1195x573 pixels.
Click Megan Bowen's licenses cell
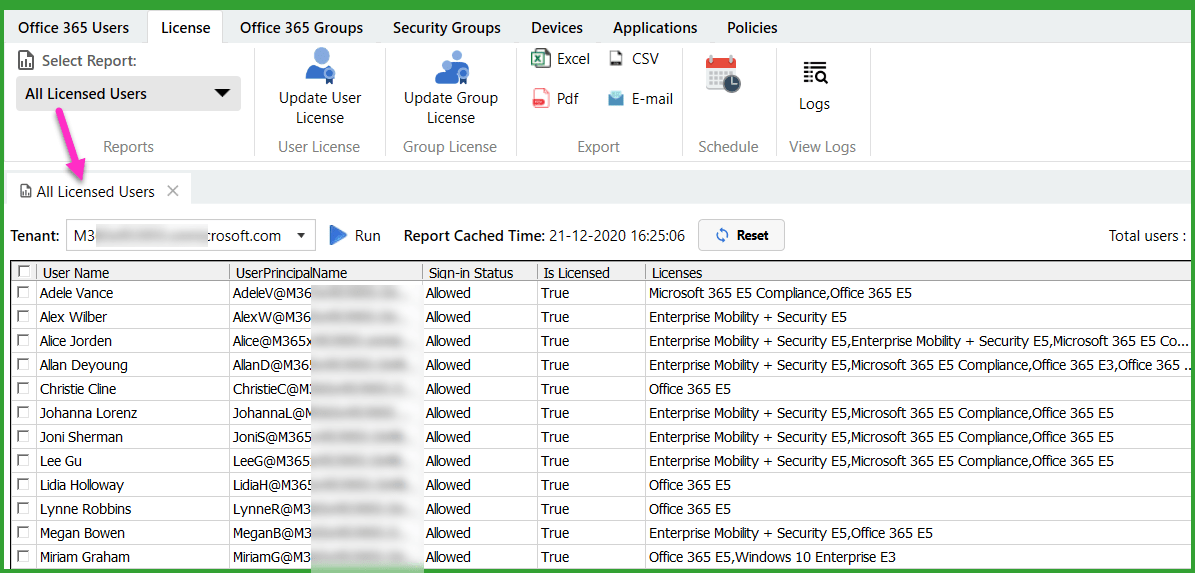[x=917, y=533]
